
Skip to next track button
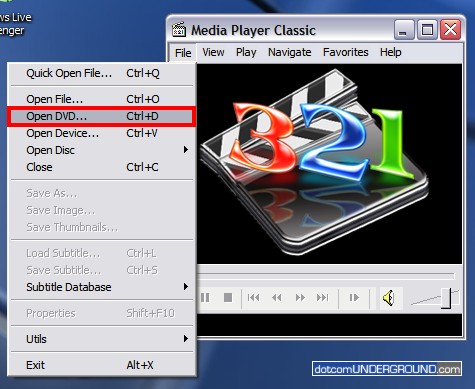(323, 298)
